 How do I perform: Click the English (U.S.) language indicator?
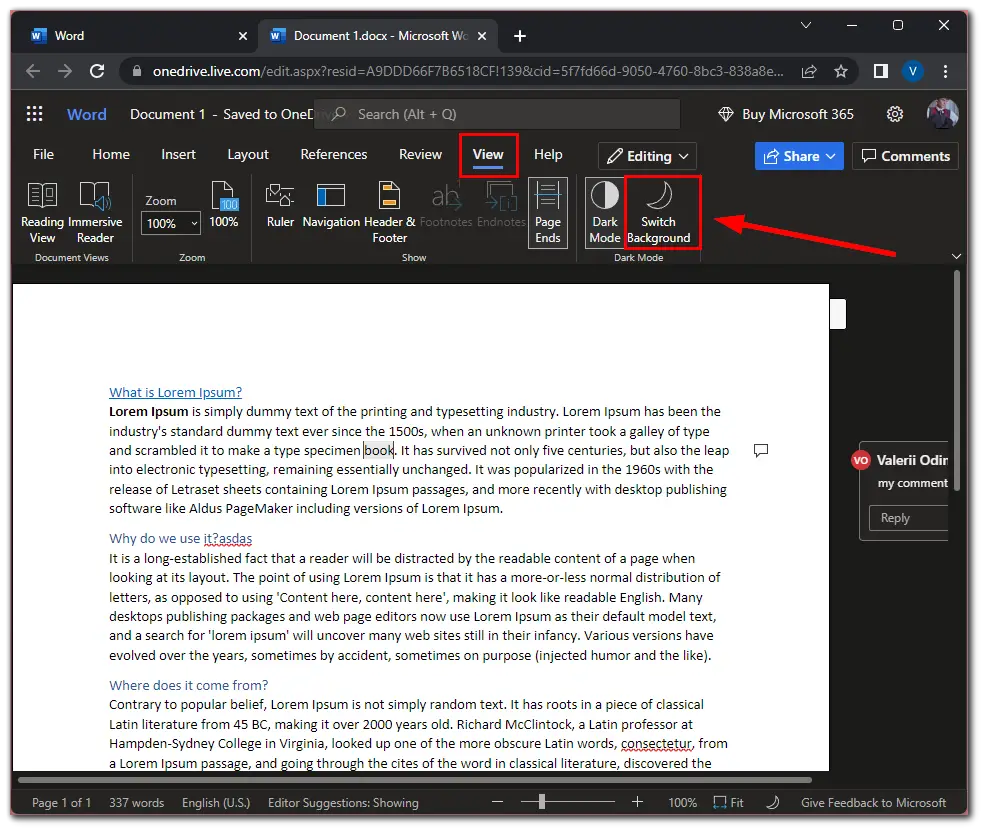[x=216, y=802]
